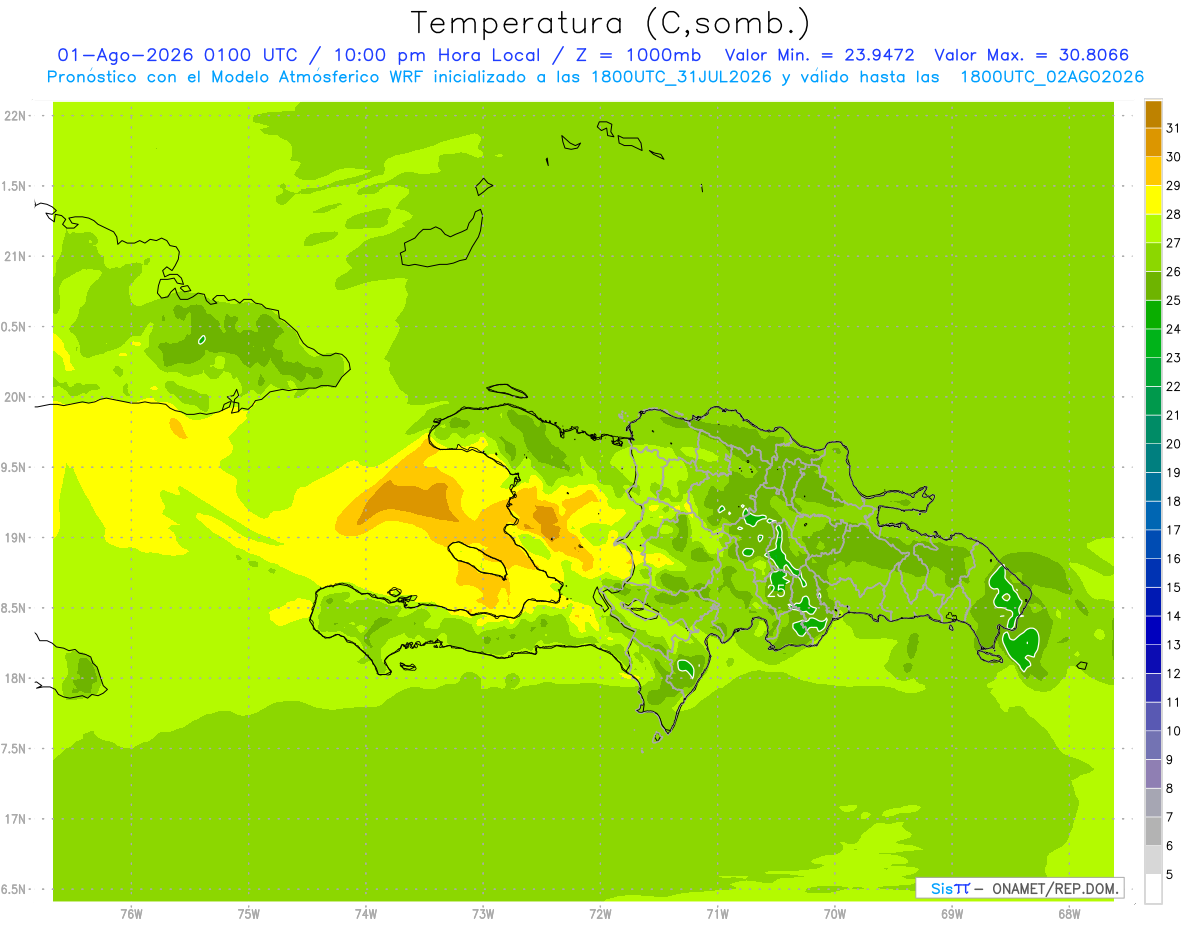Click the '71W' longitude axis label
The width and height of the screenshot is (1200, 927).
pos(717,913)
